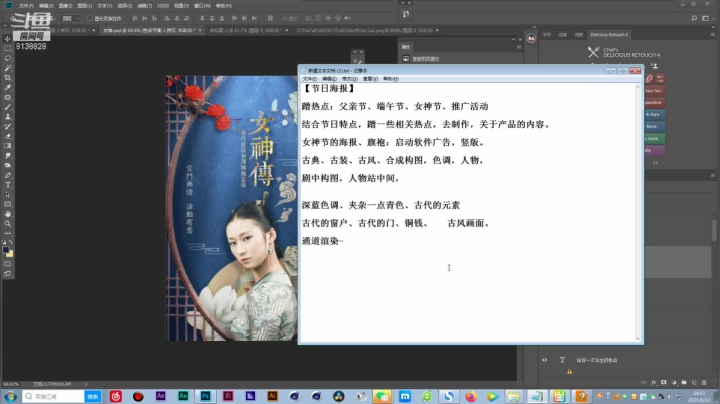
Task: Select the Magic Wand tool
Action: point(7,68)
